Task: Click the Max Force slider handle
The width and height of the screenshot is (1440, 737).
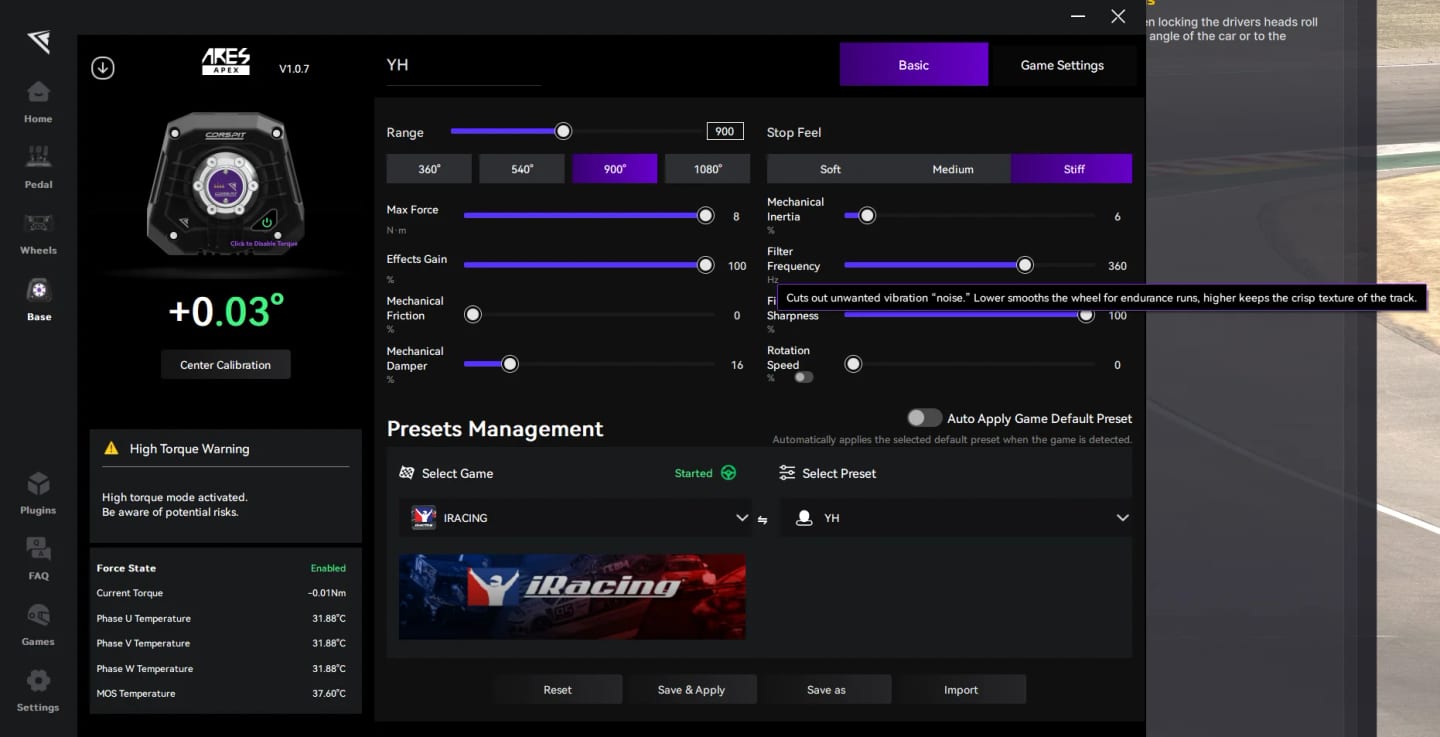Action: pyautogui.click(x=706, y=215)
